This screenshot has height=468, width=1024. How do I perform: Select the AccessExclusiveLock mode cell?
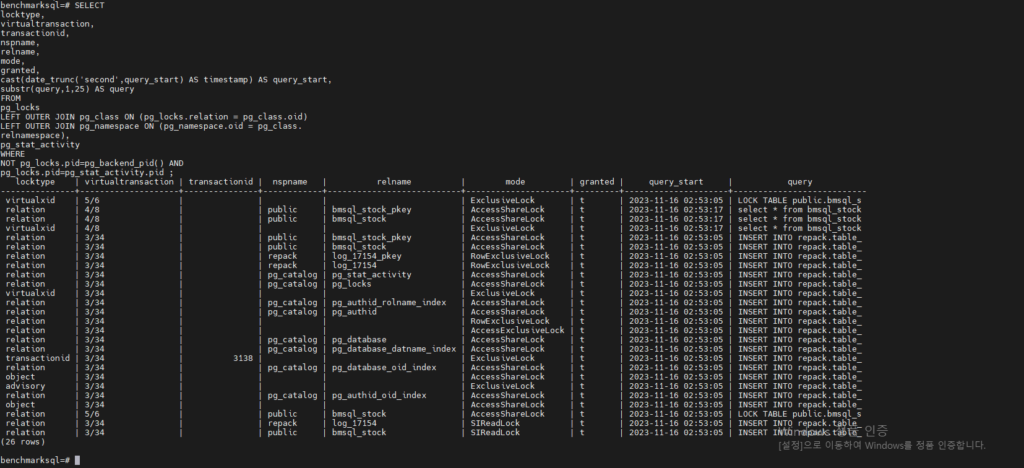click(517, 330)
